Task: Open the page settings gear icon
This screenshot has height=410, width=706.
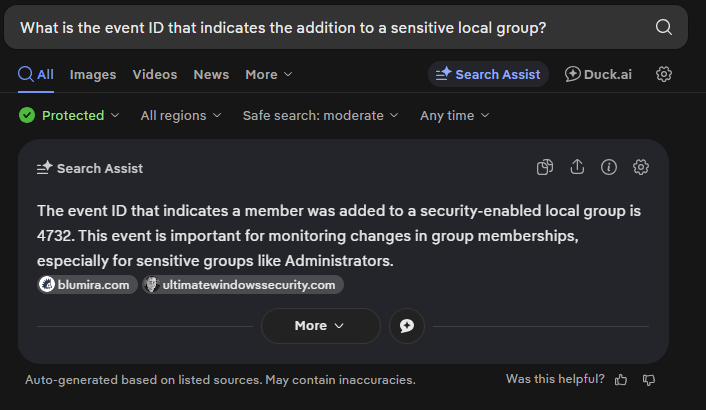Action: (664, 74)
